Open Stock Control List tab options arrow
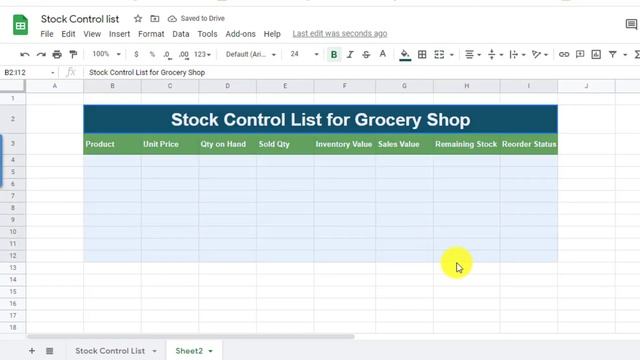Image resolution: width=640 pixels, height=360 pixels. (x=154, y=351)
